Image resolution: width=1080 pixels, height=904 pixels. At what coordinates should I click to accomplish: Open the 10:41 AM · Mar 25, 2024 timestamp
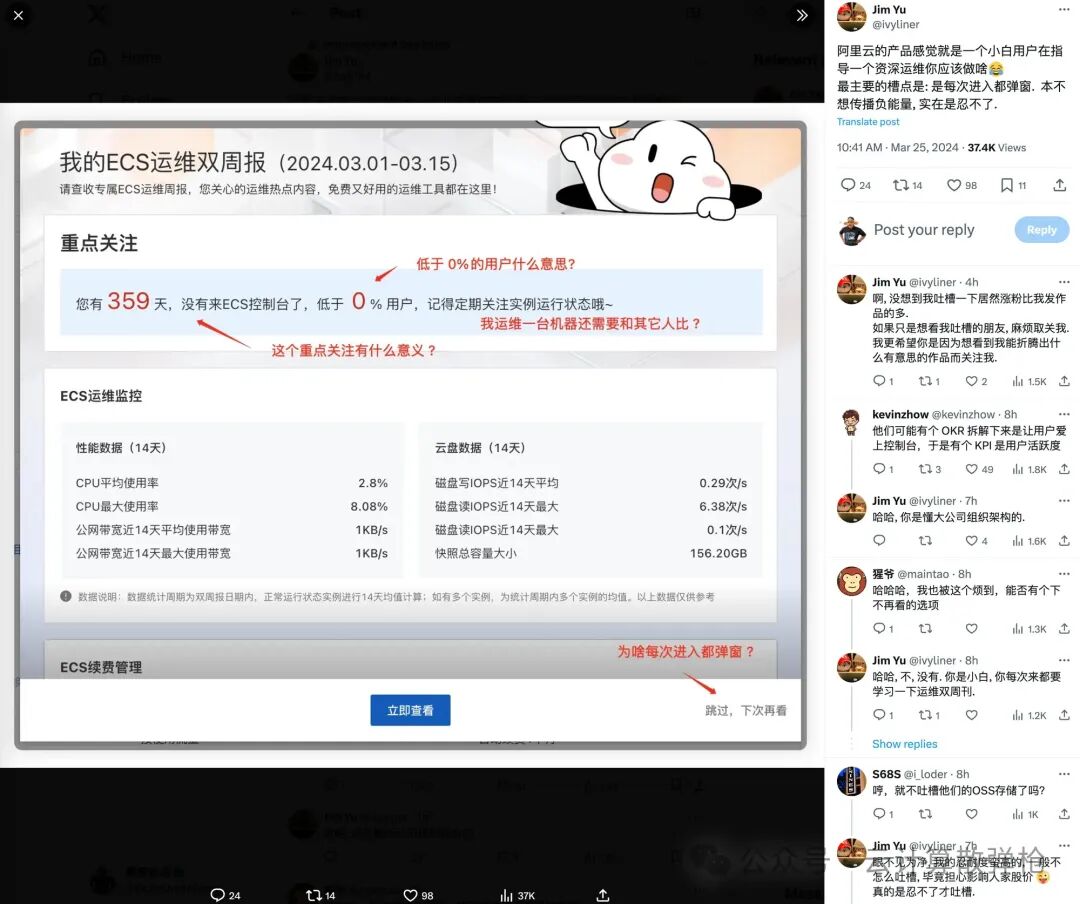tap(897, 147)
